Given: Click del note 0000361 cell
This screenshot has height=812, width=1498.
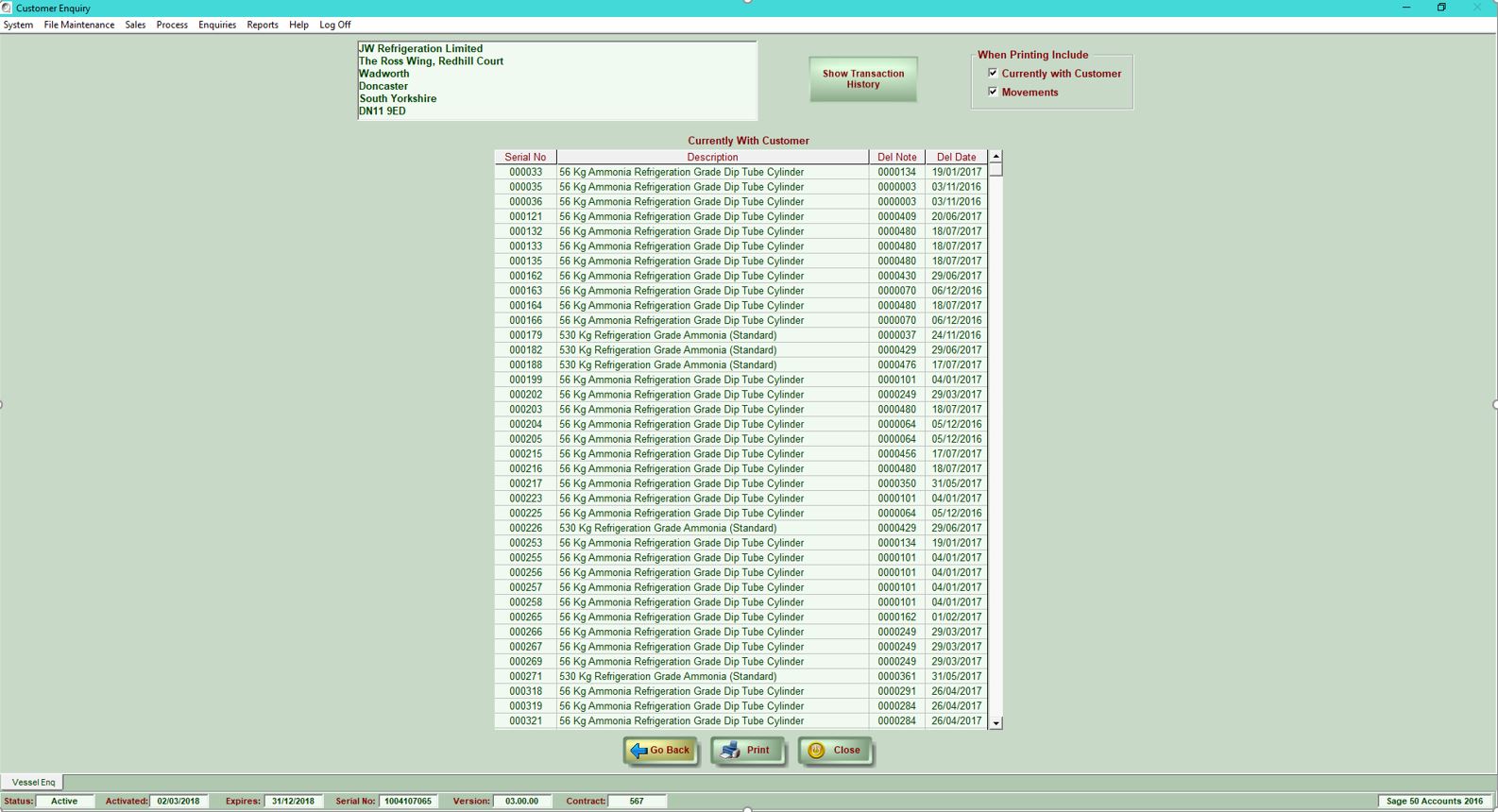Looking at the screenshot, I should point(896,676).
